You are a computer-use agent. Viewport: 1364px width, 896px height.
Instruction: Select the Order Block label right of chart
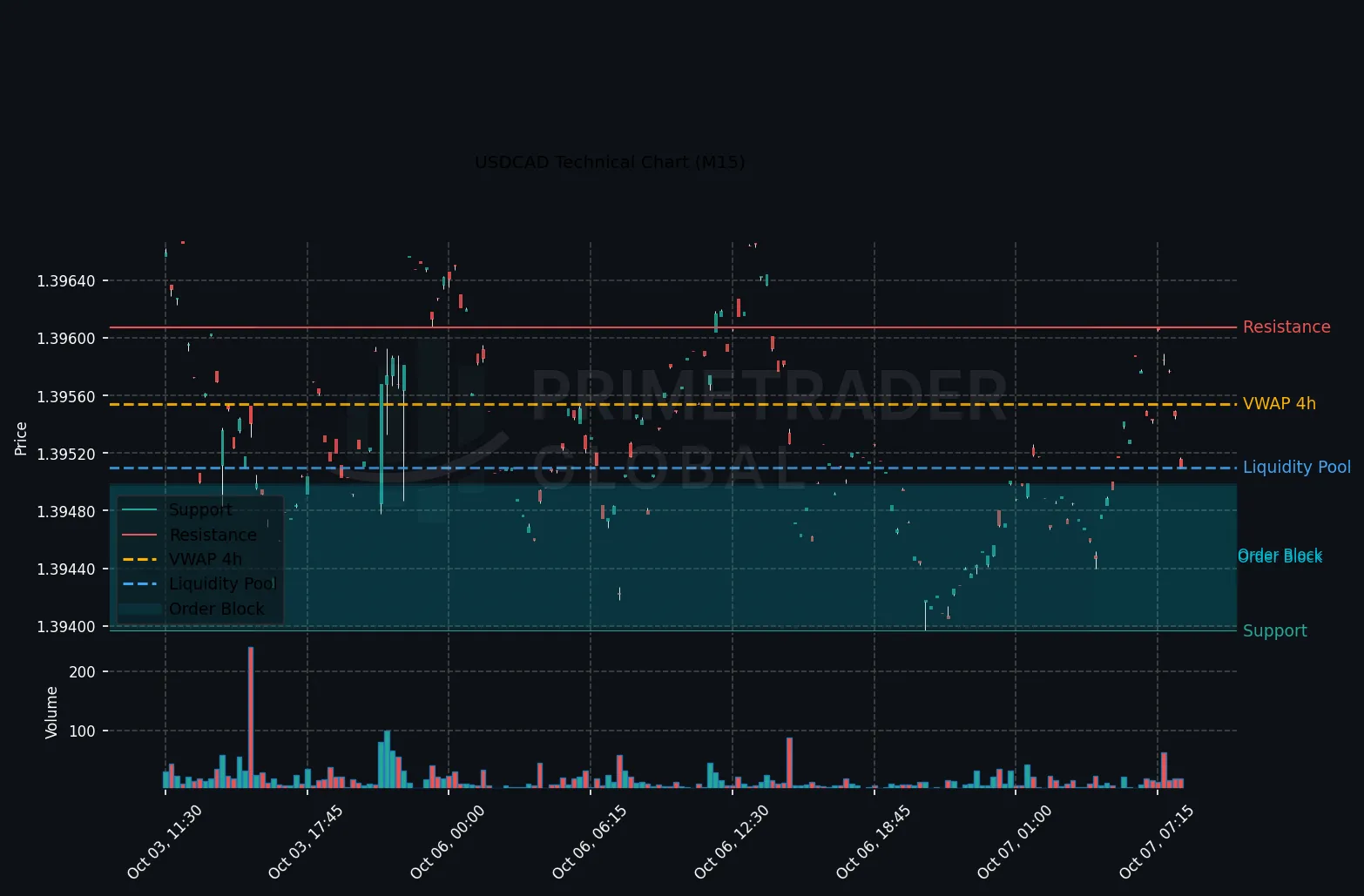coord(1280,556)
